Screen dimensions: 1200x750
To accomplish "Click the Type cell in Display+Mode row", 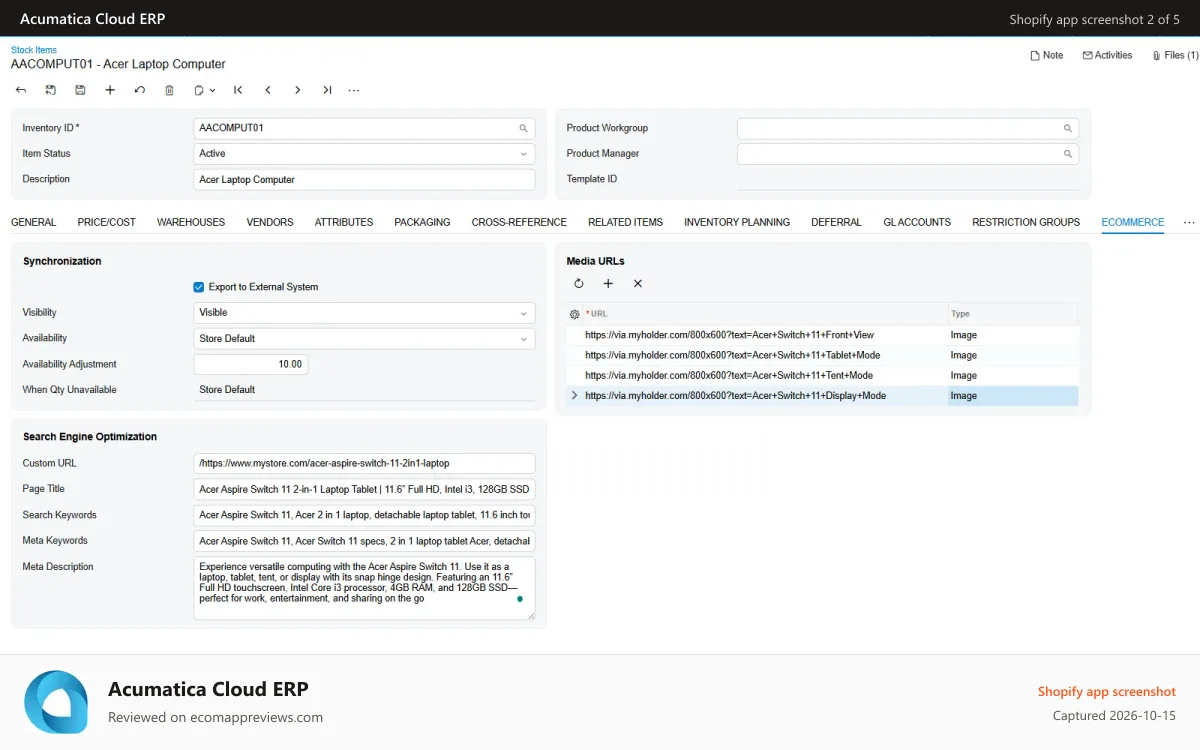I will coord(1013,396).
